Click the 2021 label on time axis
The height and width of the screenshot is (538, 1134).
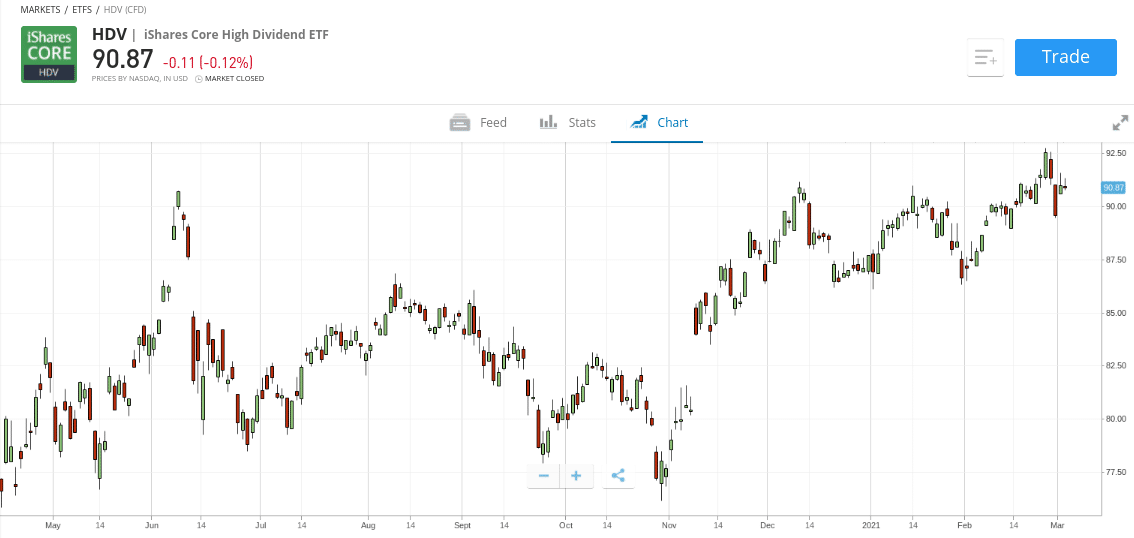click(871, 526)
